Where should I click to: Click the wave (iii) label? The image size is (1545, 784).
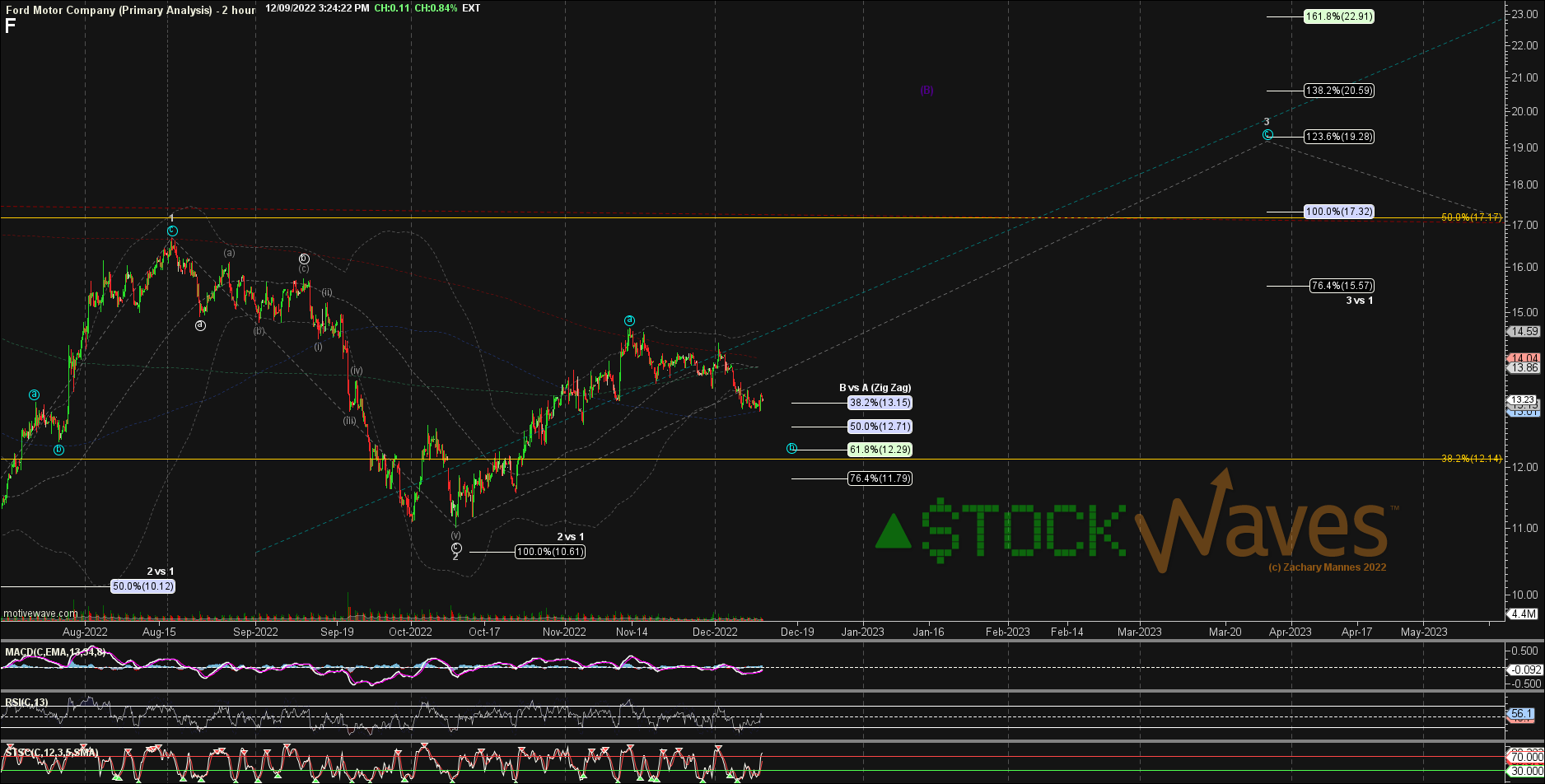(350, 421)
